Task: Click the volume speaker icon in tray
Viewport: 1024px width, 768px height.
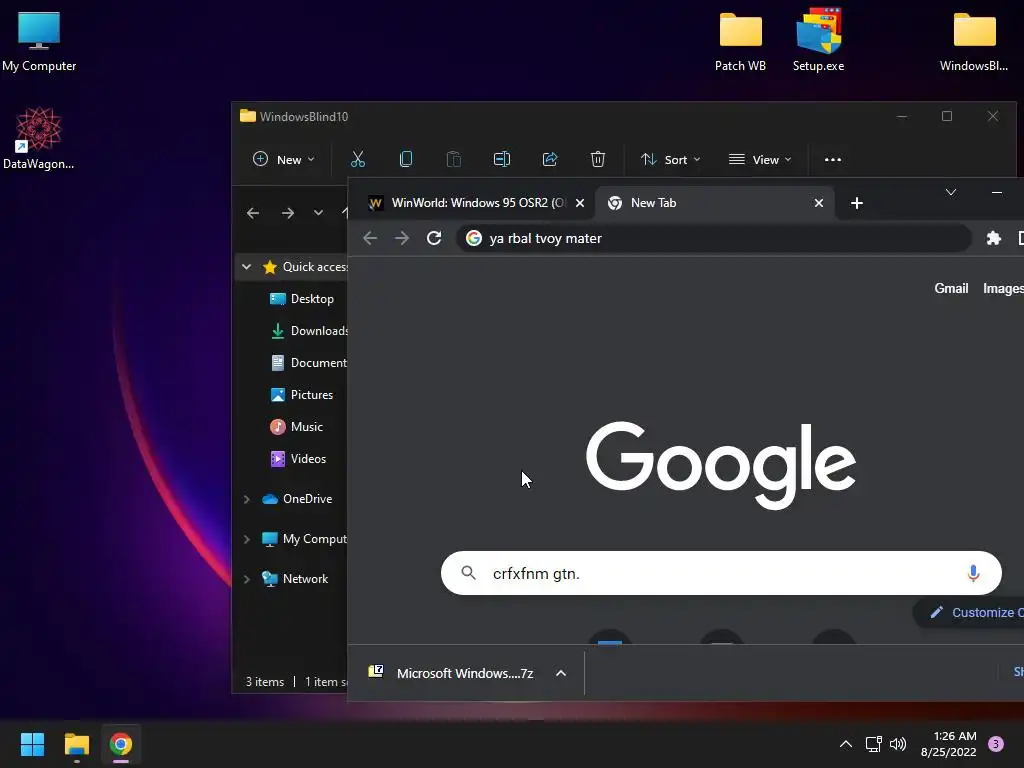Action: point(898,743)
